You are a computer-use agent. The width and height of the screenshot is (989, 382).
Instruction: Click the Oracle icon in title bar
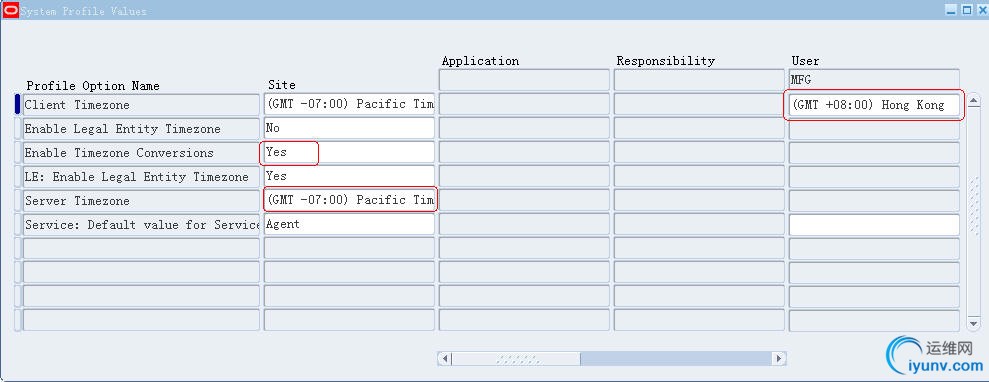(x=11, y=10)
